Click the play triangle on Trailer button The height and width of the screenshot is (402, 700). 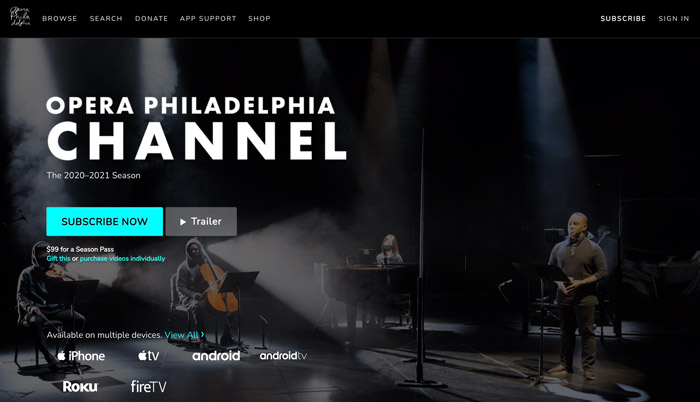pos(183,222)
